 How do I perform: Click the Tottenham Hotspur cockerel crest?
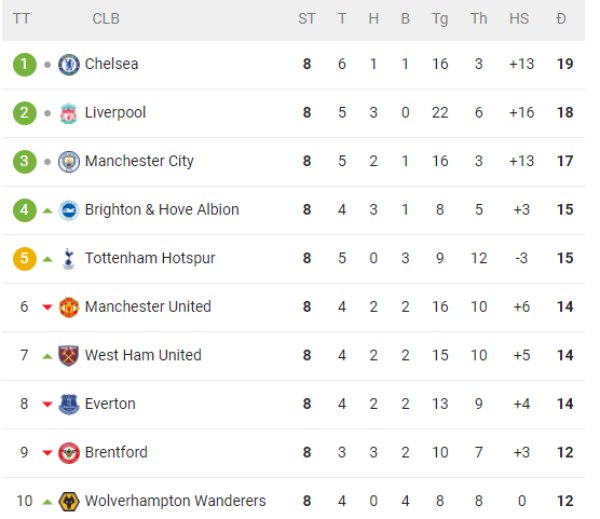68,259
